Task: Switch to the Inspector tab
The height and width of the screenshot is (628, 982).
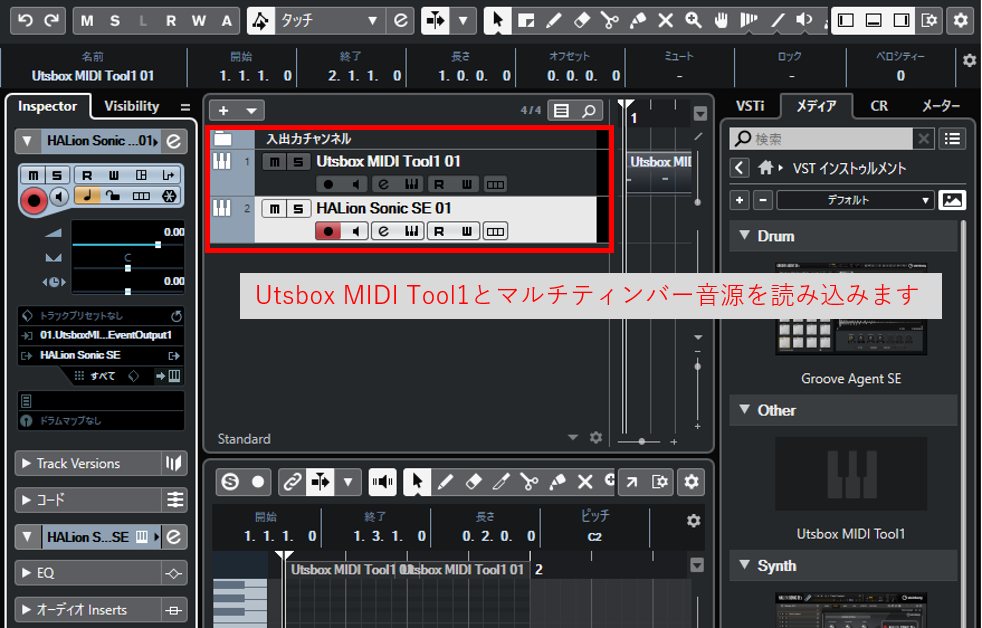Action: coord(48,106)
